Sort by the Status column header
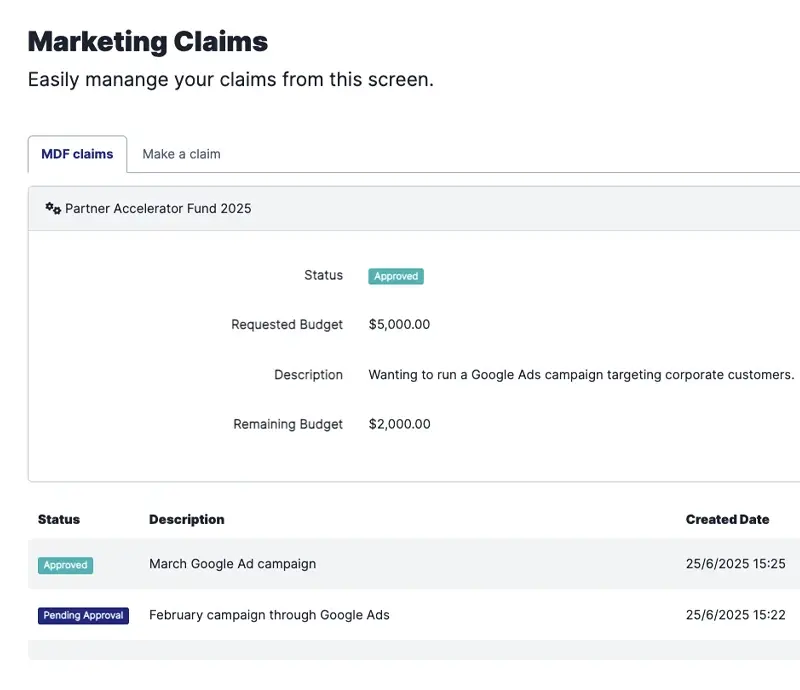This screenshot has height=690, width=800. [x=59, y=519]
